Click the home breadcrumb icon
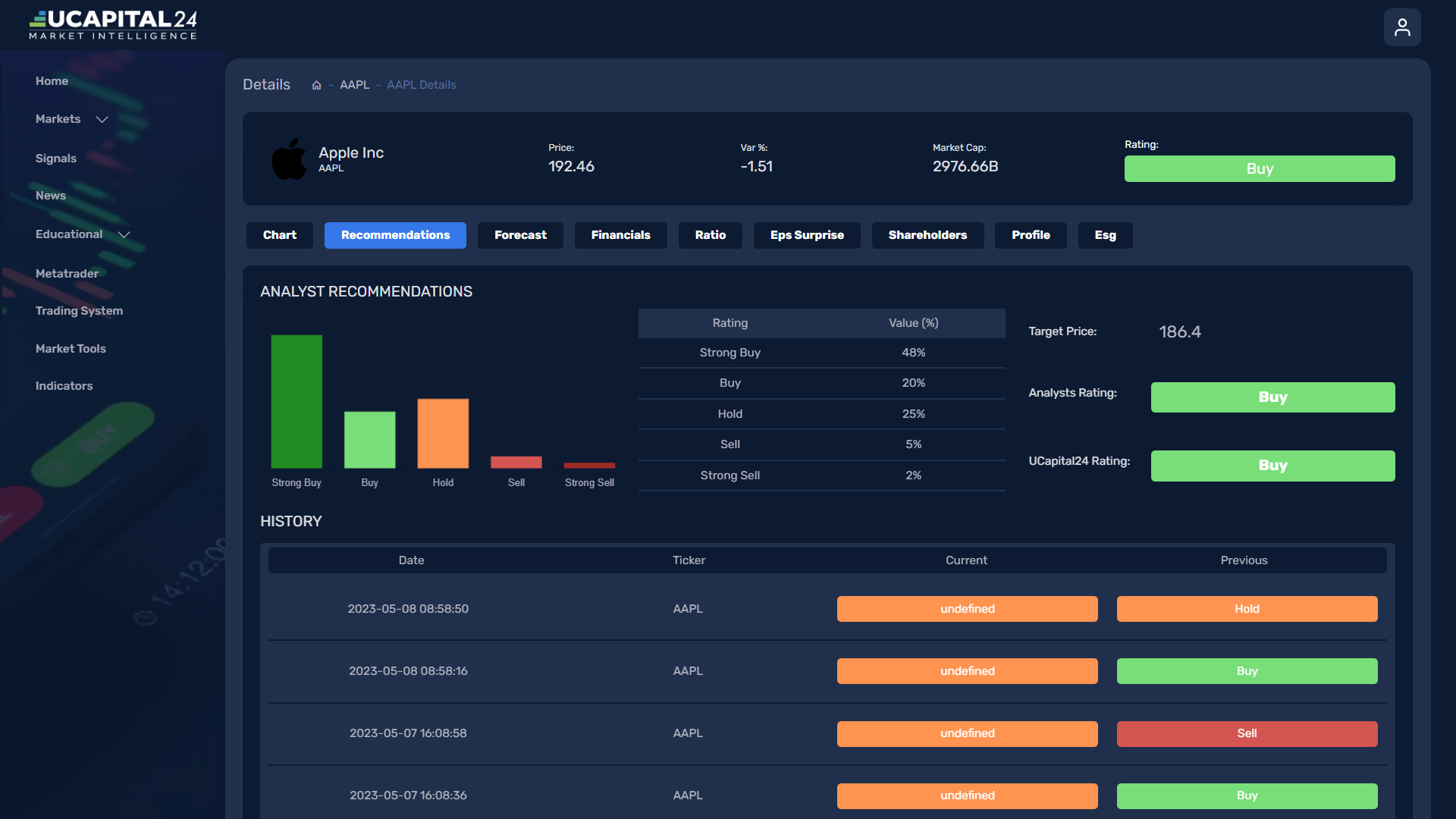Screen dimensions: 1456x819 pos(316,85)
